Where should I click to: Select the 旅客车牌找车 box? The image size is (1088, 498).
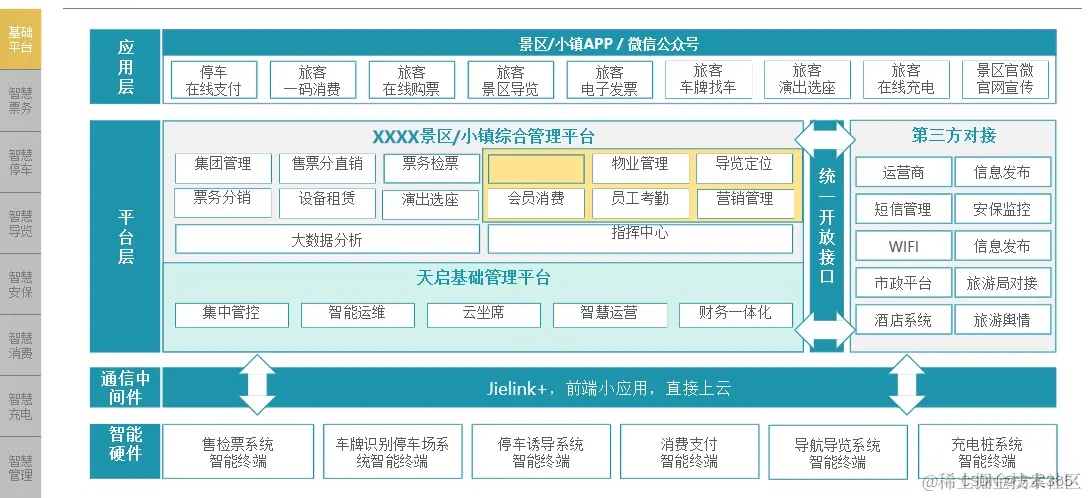[708, 79]
